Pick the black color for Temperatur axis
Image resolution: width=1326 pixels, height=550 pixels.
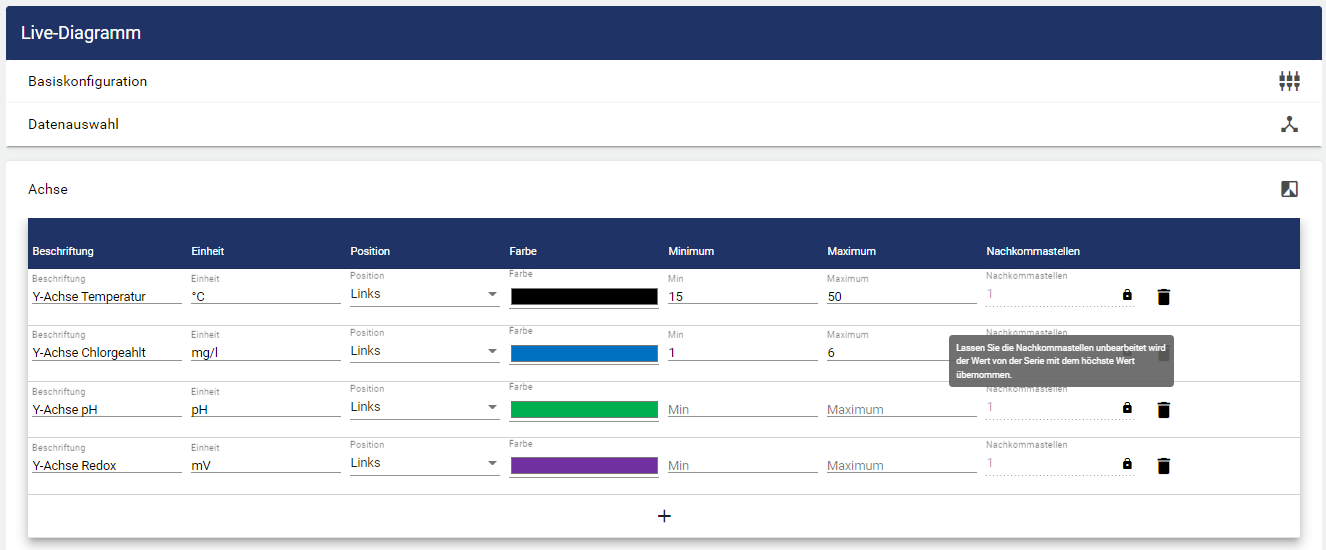pos(584,297)
